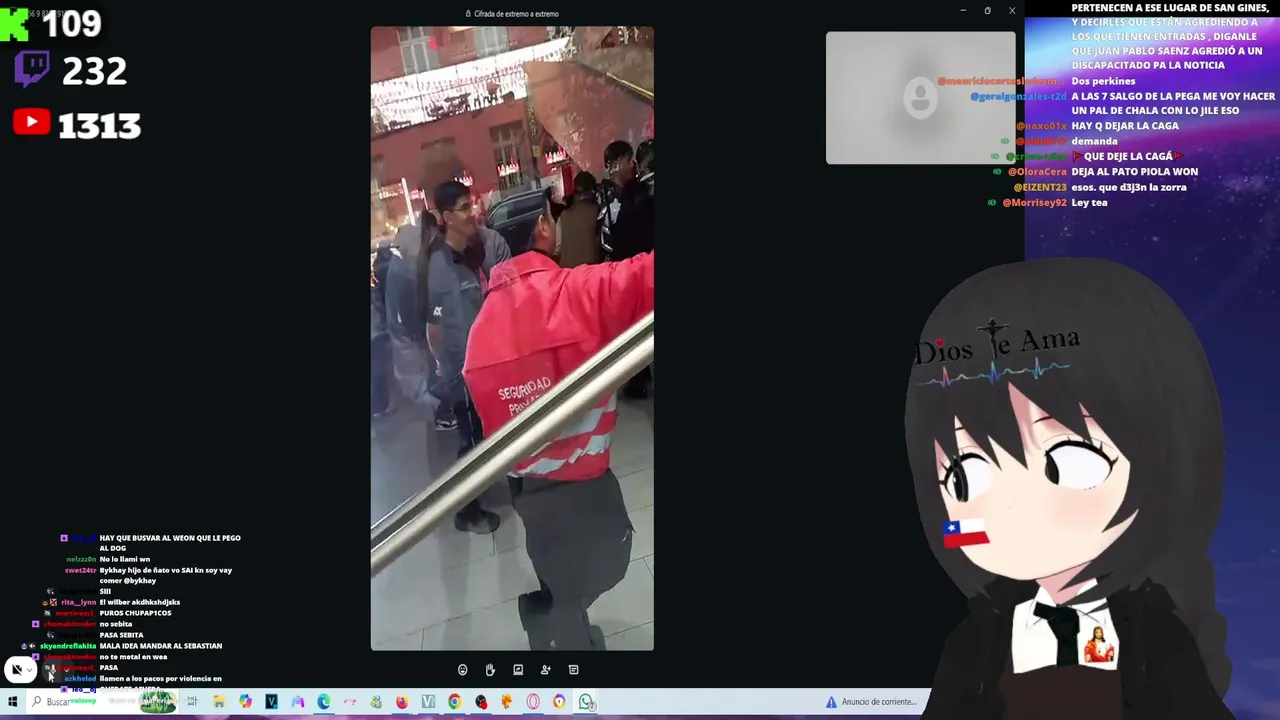Expand camera options arrow beside camera button

29,669
